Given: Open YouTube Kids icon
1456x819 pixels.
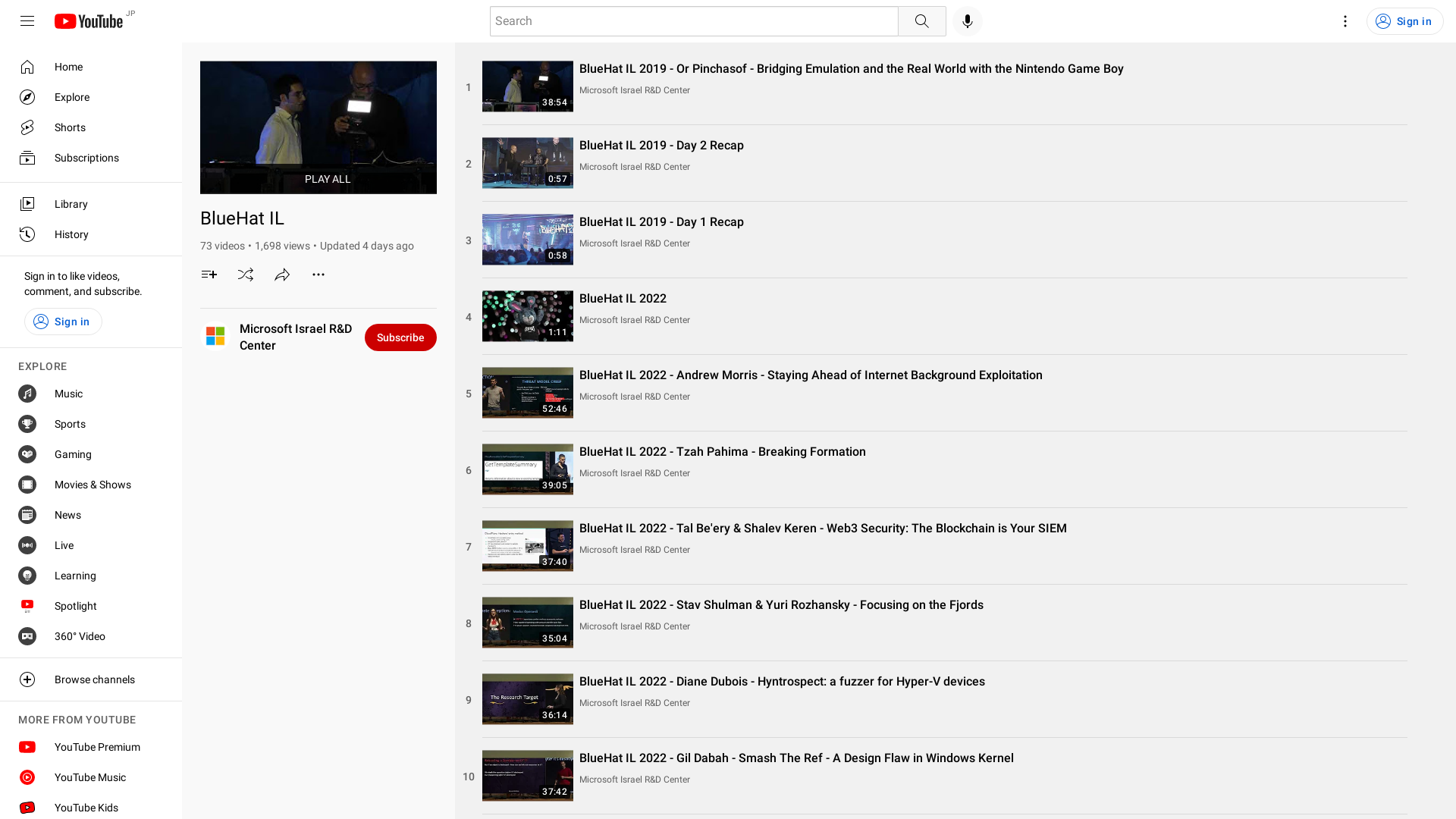Looking at the screenshot, I should (27, 808).
